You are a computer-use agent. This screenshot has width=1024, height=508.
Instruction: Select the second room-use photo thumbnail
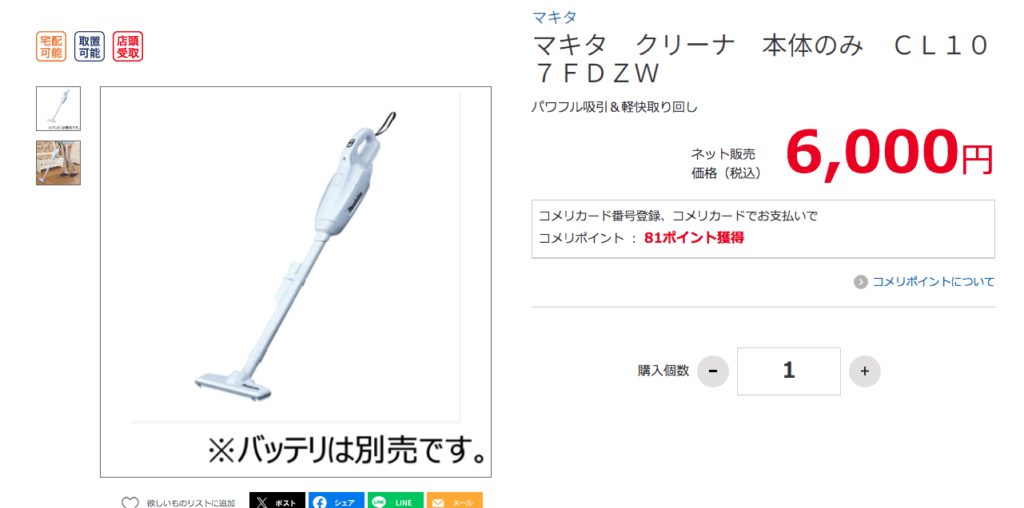click(x=59, y=163)
